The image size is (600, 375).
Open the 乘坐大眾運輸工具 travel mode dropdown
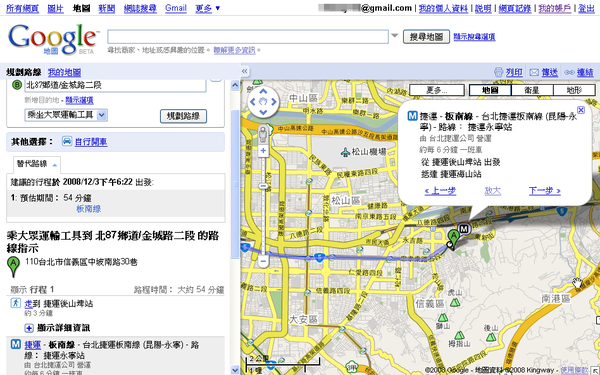66,115
